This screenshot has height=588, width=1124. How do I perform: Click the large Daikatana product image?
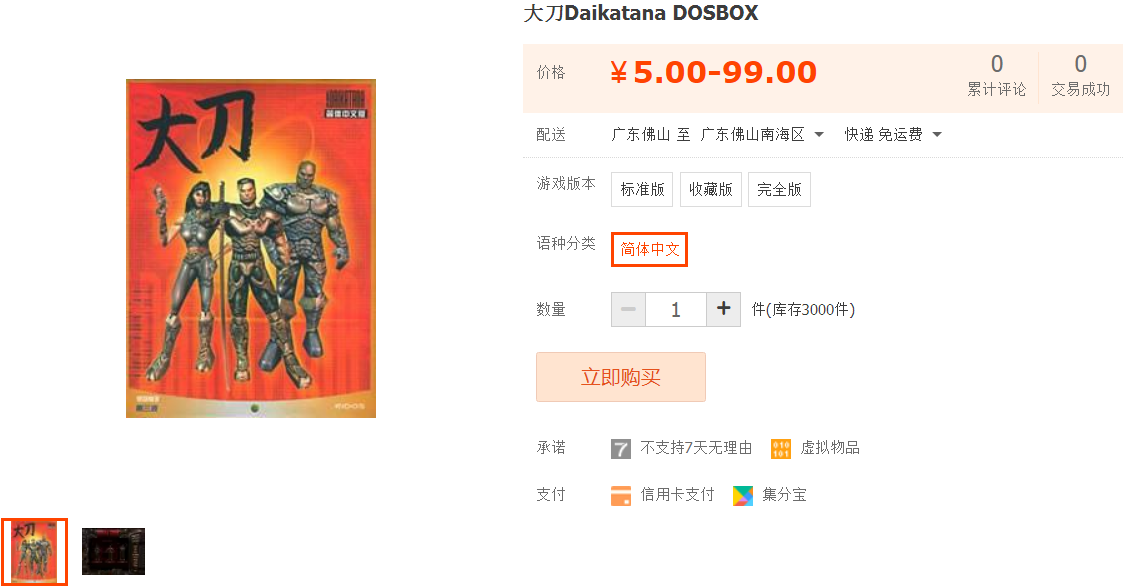coord(251,248)
